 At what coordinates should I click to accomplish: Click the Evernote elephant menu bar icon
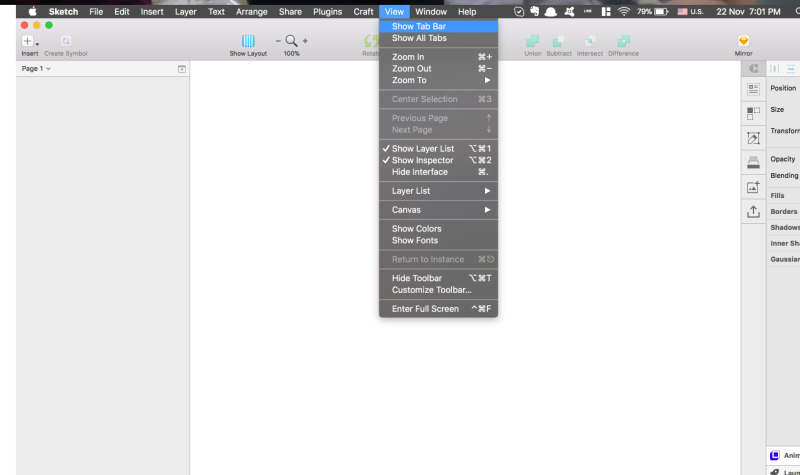(535, 11)
